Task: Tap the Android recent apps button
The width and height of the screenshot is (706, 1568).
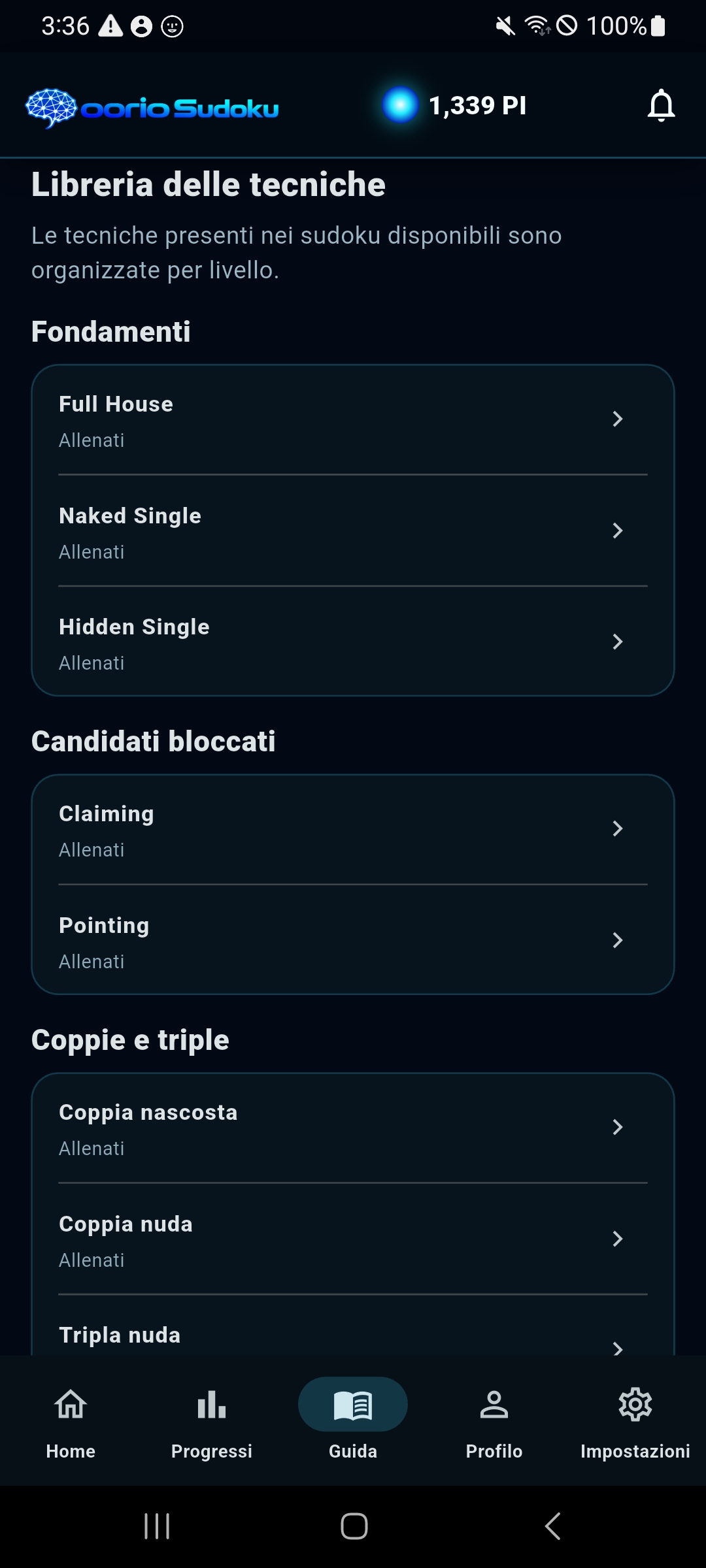Action: pos(157,1526)
